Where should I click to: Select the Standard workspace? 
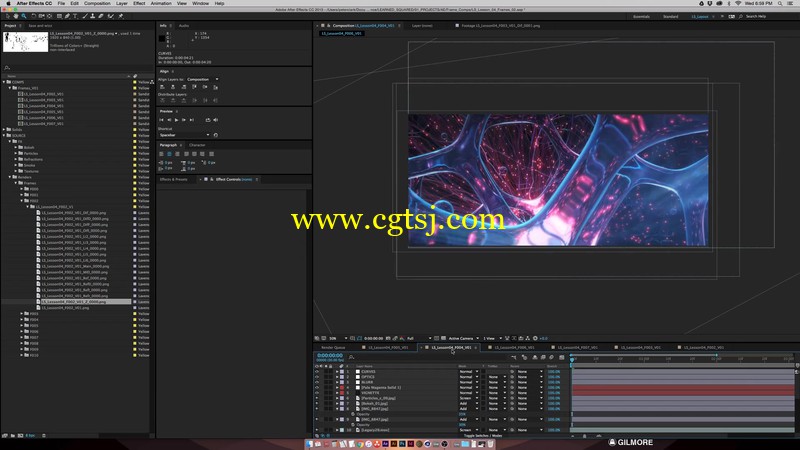tap(670, 16)
